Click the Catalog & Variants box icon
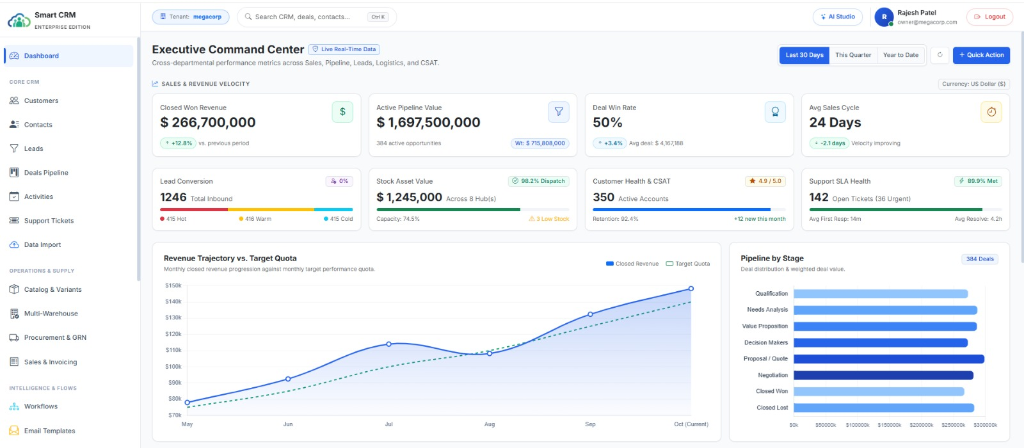This screenshot has height=448, width=1024. click(x=14, y=289)
